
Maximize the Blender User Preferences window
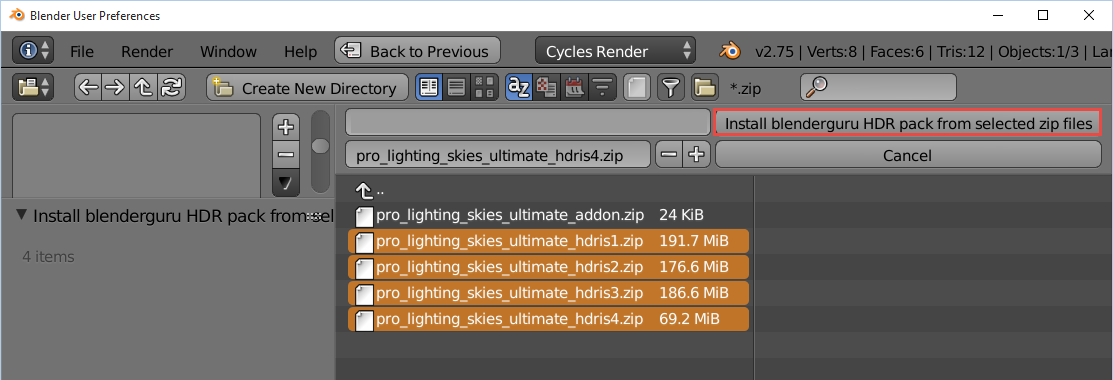[1043, 15]
